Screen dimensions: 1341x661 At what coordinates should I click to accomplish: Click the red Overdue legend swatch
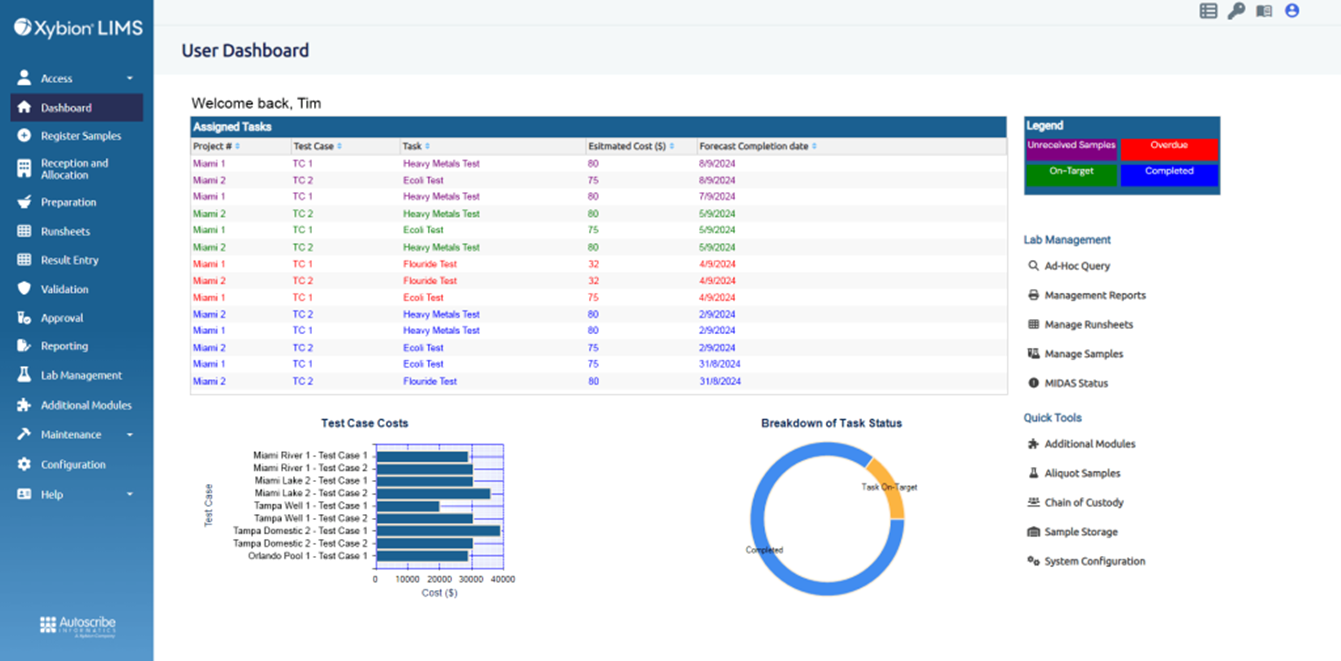click(1169, 150)
